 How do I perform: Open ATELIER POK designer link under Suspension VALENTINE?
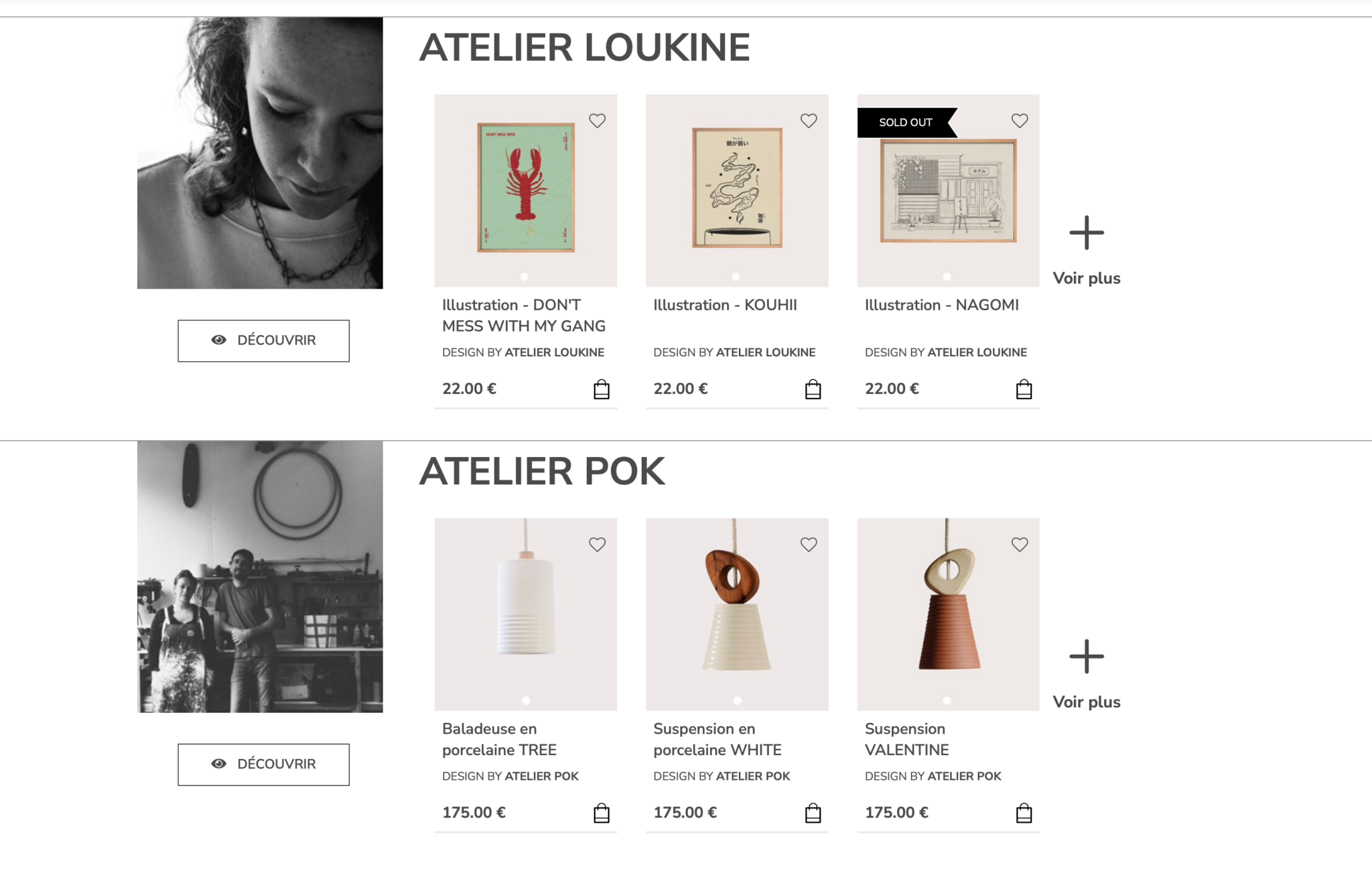tap(964, 776)
